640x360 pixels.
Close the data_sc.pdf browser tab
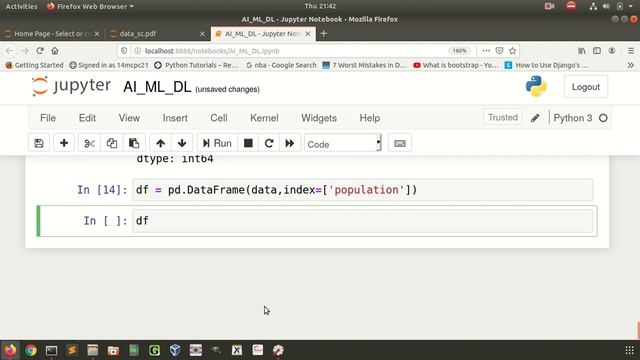click(202, 34)
